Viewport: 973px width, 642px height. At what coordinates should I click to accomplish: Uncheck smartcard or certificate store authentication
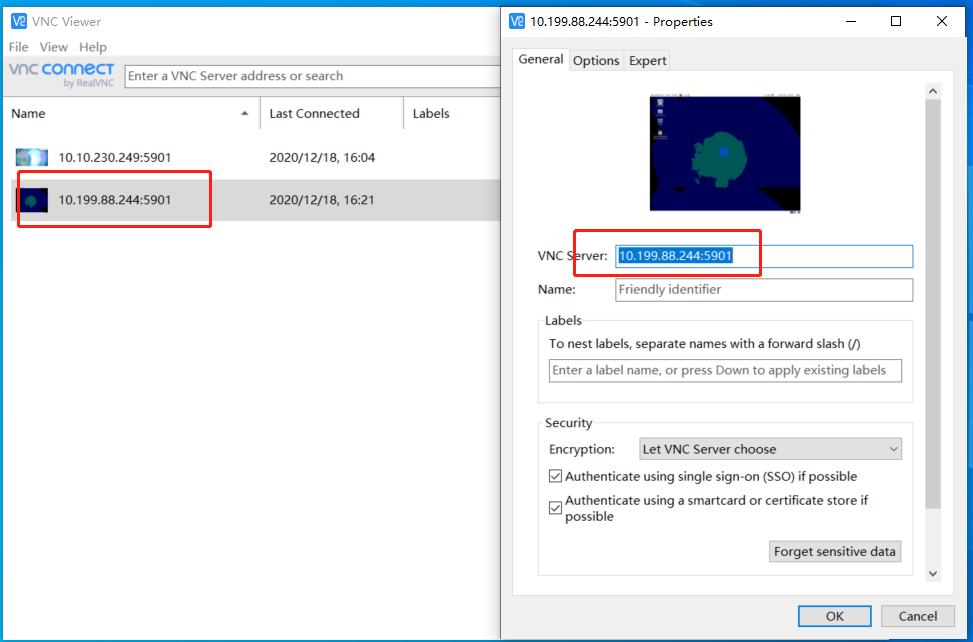tap(555, 507)
